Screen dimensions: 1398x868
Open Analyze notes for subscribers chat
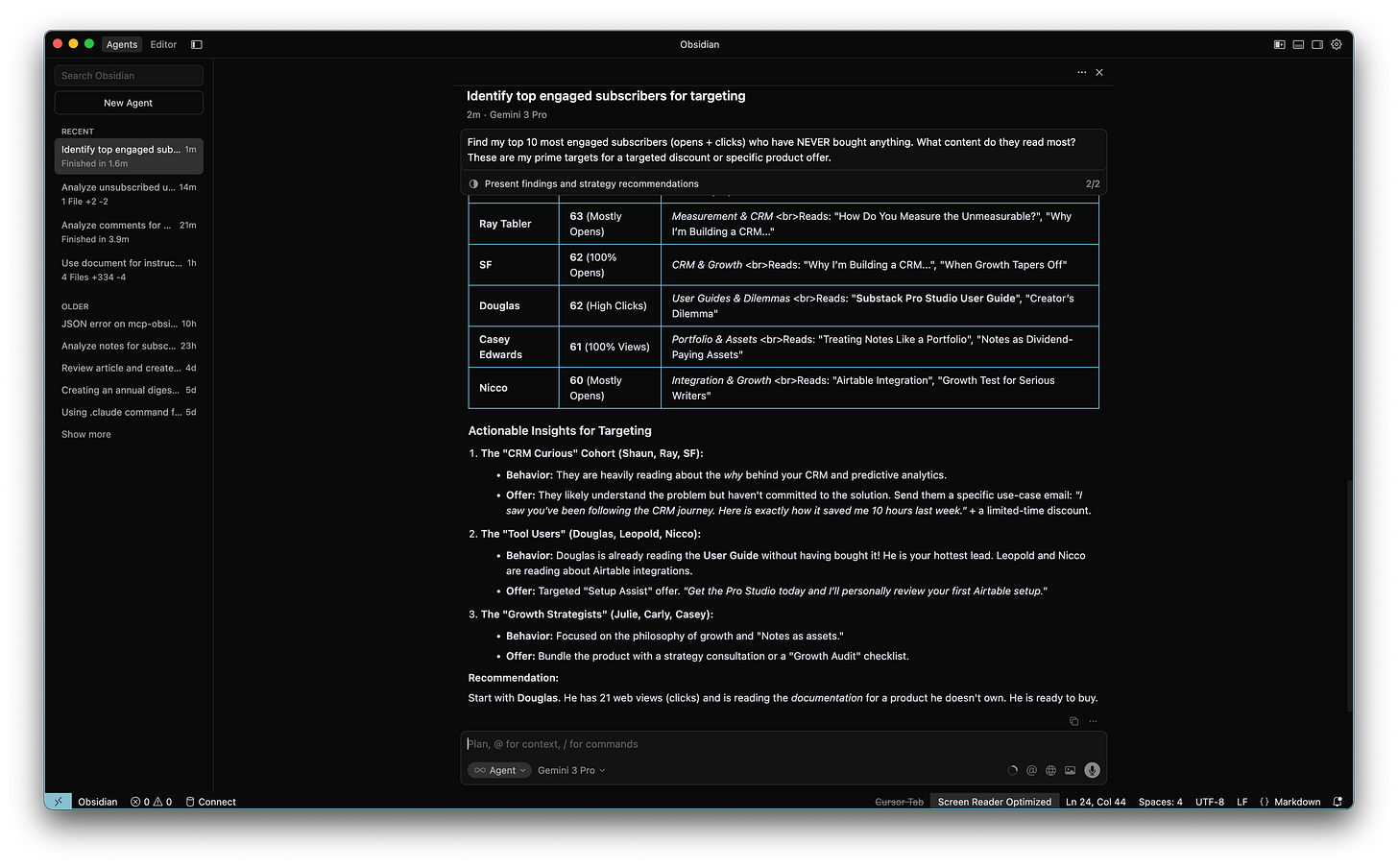129,346
